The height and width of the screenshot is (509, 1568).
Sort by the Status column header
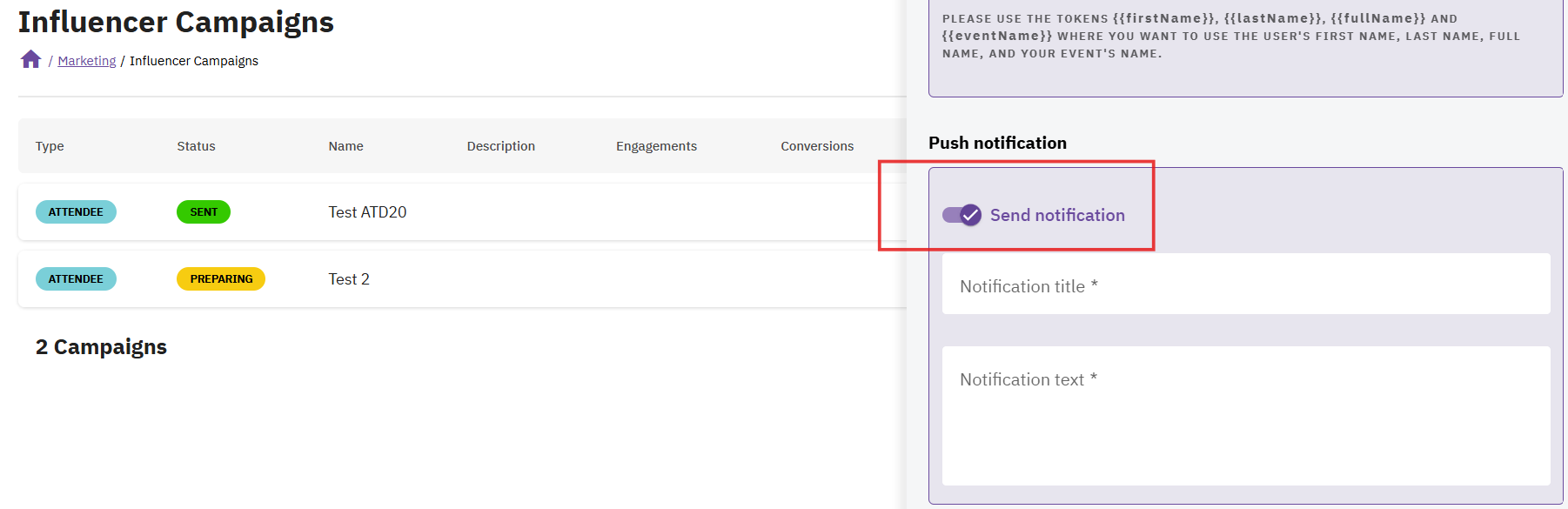point(196,146)
